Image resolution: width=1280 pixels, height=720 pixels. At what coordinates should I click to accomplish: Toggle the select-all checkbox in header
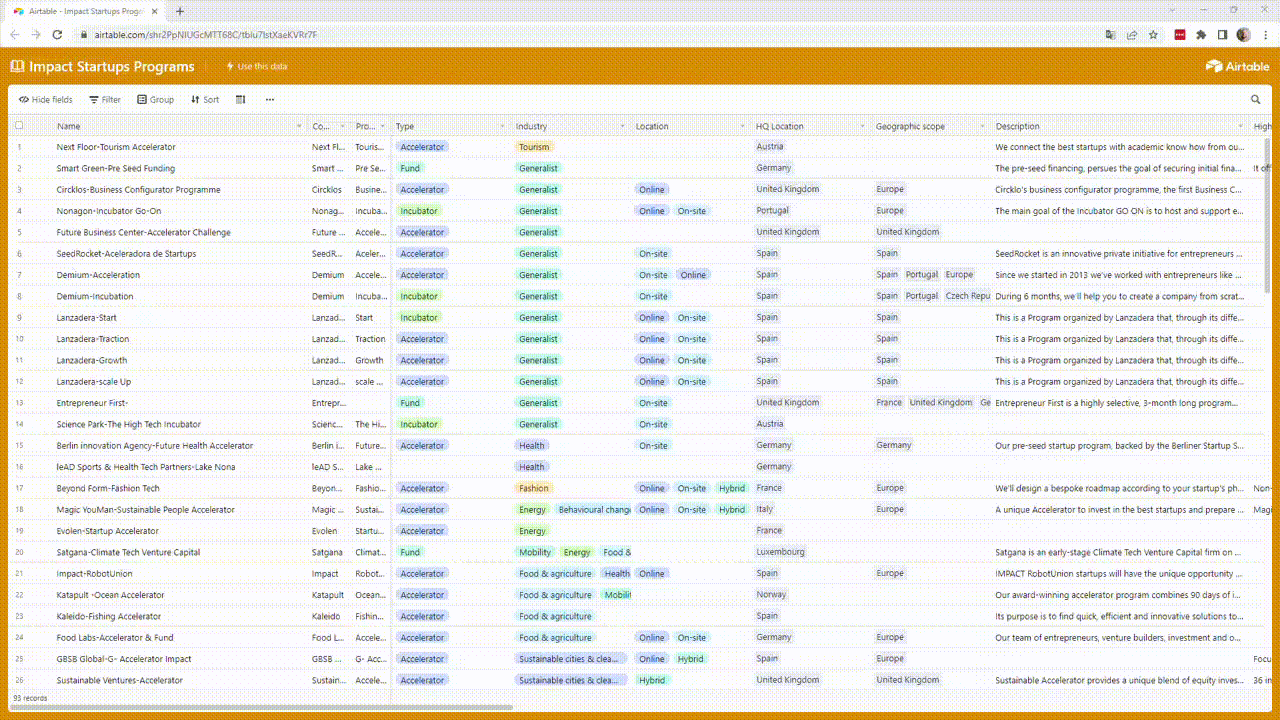click(19, 126)
